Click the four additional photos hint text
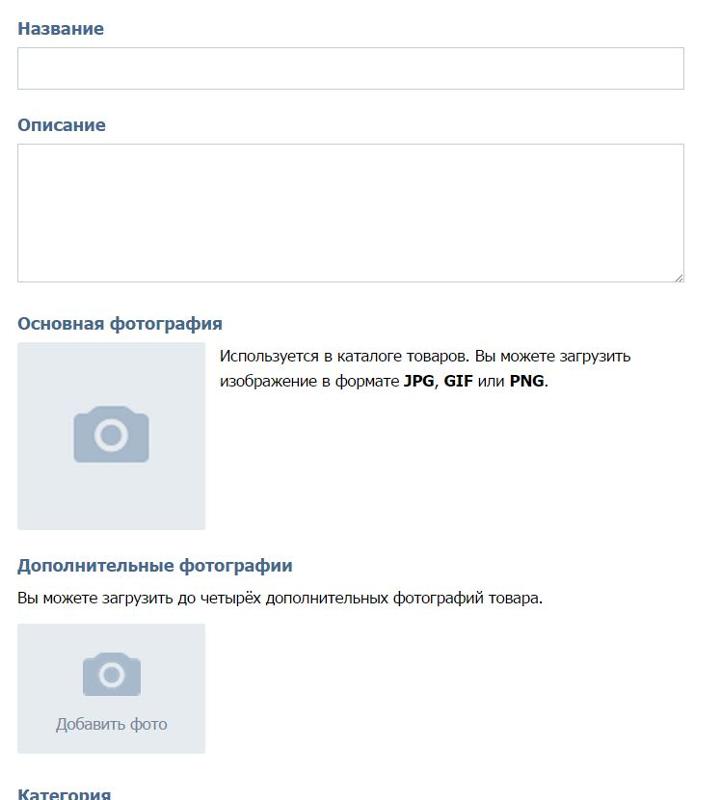Screen dimensions: 711x800 tap(280, 598)
